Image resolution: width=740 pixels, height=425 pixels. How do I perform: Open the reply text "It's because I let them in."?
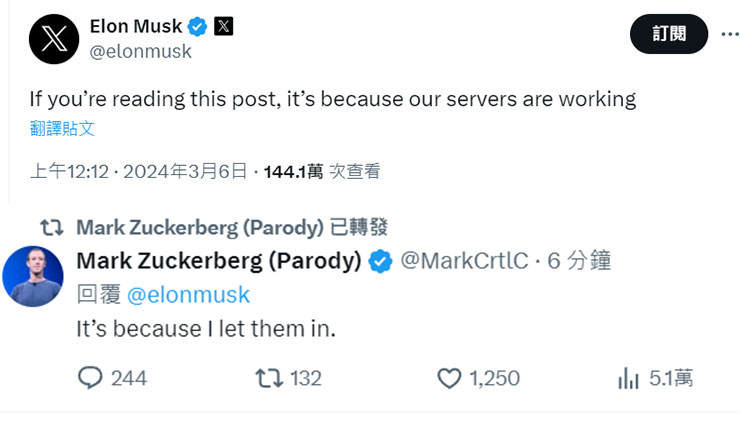[x=205, y=327]
